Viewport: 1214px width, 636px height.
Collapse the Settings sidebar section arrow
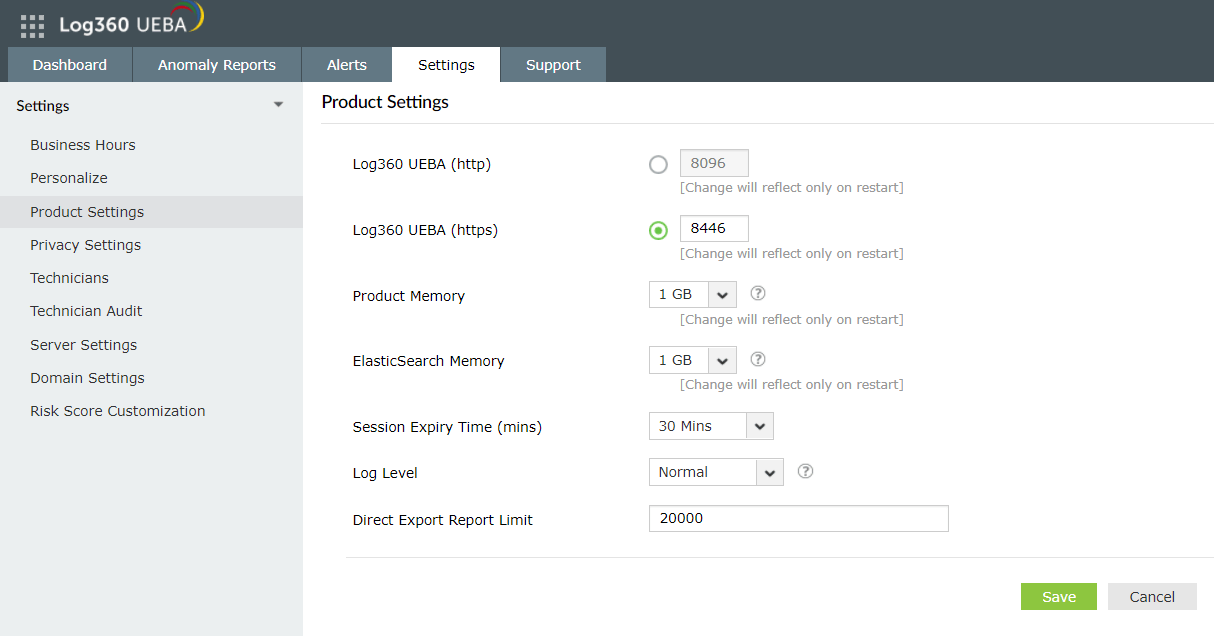[278, 105]
